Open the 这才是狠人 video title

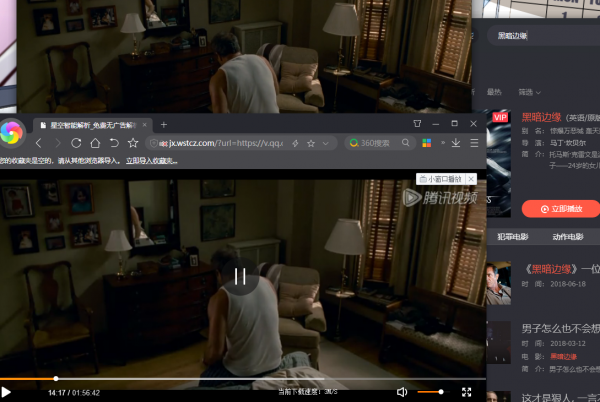click(561, 398)
